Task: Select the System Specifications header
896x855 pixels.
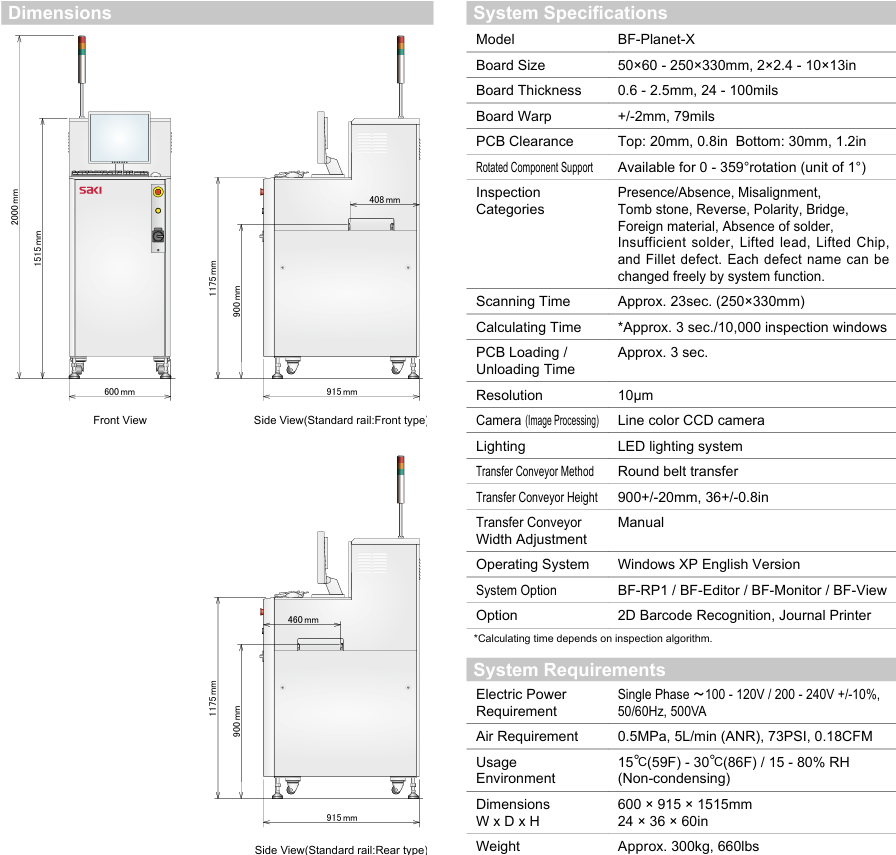Action: (570, 13)
